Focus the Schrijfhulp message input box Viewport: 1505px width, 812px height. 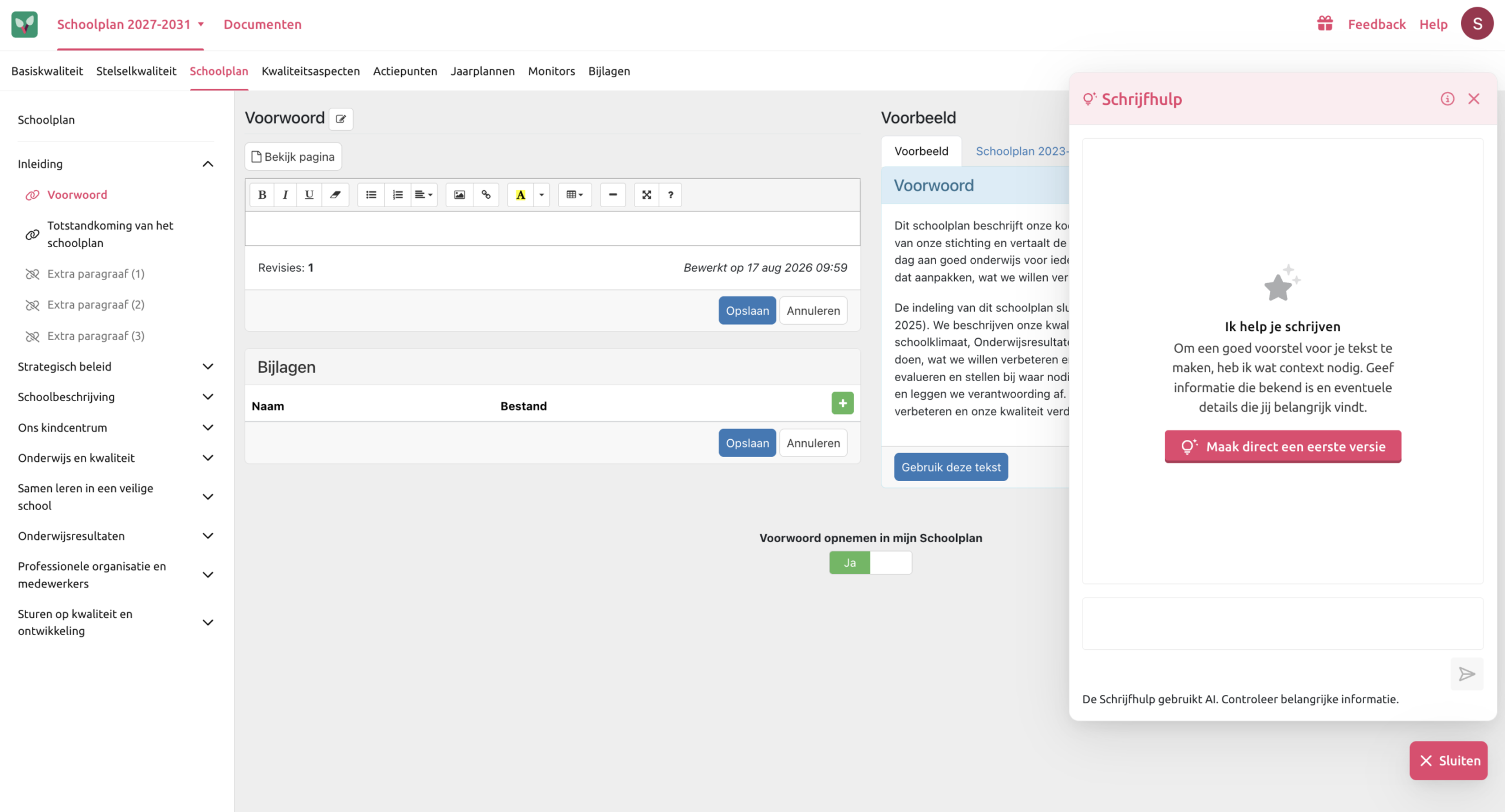tap(1282, 623)
